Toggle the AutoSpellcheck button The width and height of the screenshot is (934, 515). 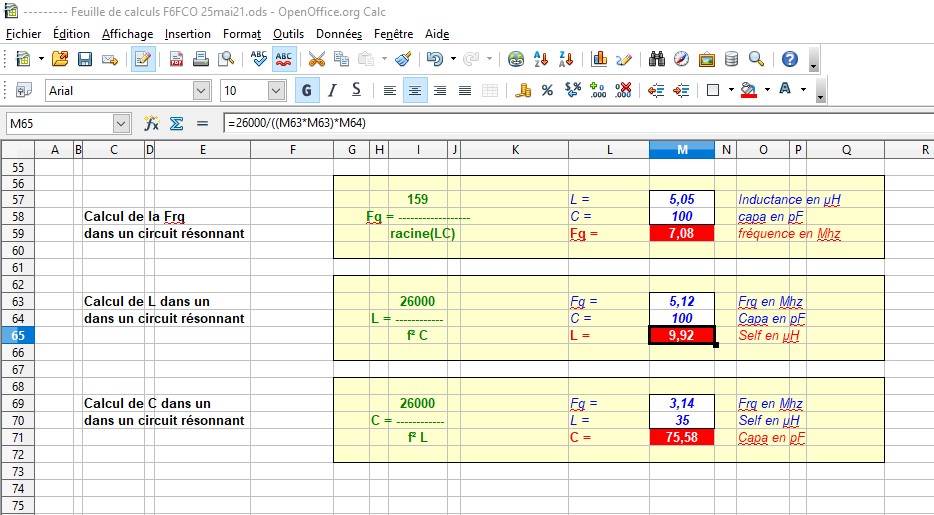[x=284, y=59]
